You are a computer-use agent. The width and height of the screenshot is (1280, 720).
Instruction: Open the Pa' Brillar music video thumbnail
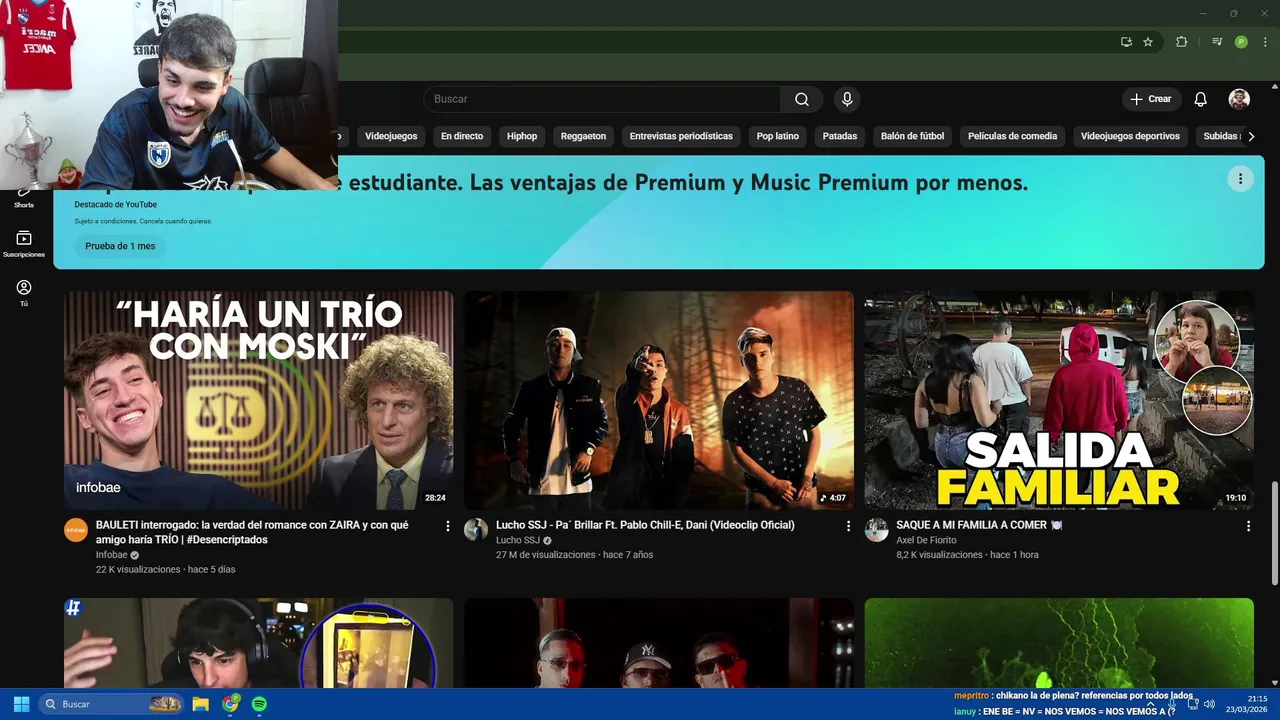pos(659,401)
